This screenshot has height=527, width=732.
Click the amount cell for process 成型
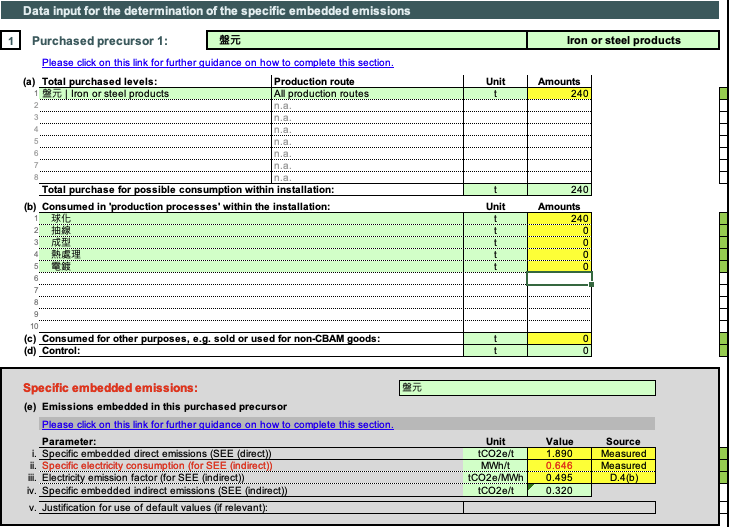[x=559, y=242]
